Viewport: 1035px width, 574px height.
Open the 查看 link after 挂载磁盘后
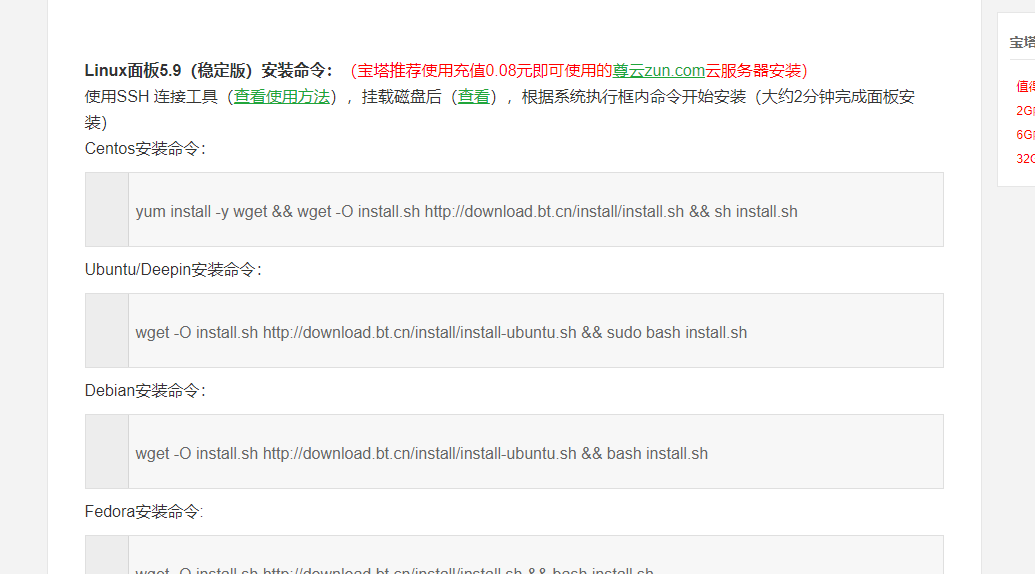(474, 97)
